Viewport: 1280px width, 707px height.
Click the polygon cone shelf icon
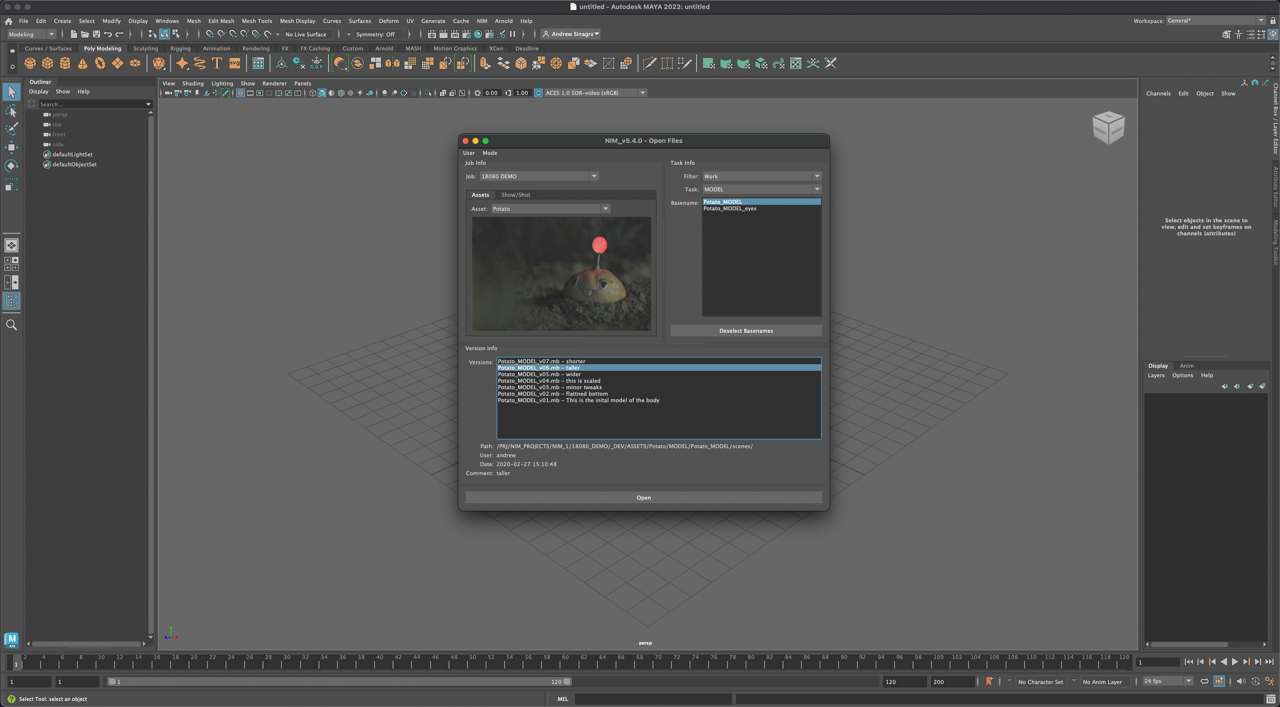pyautogui.click(x=82, y=64)
